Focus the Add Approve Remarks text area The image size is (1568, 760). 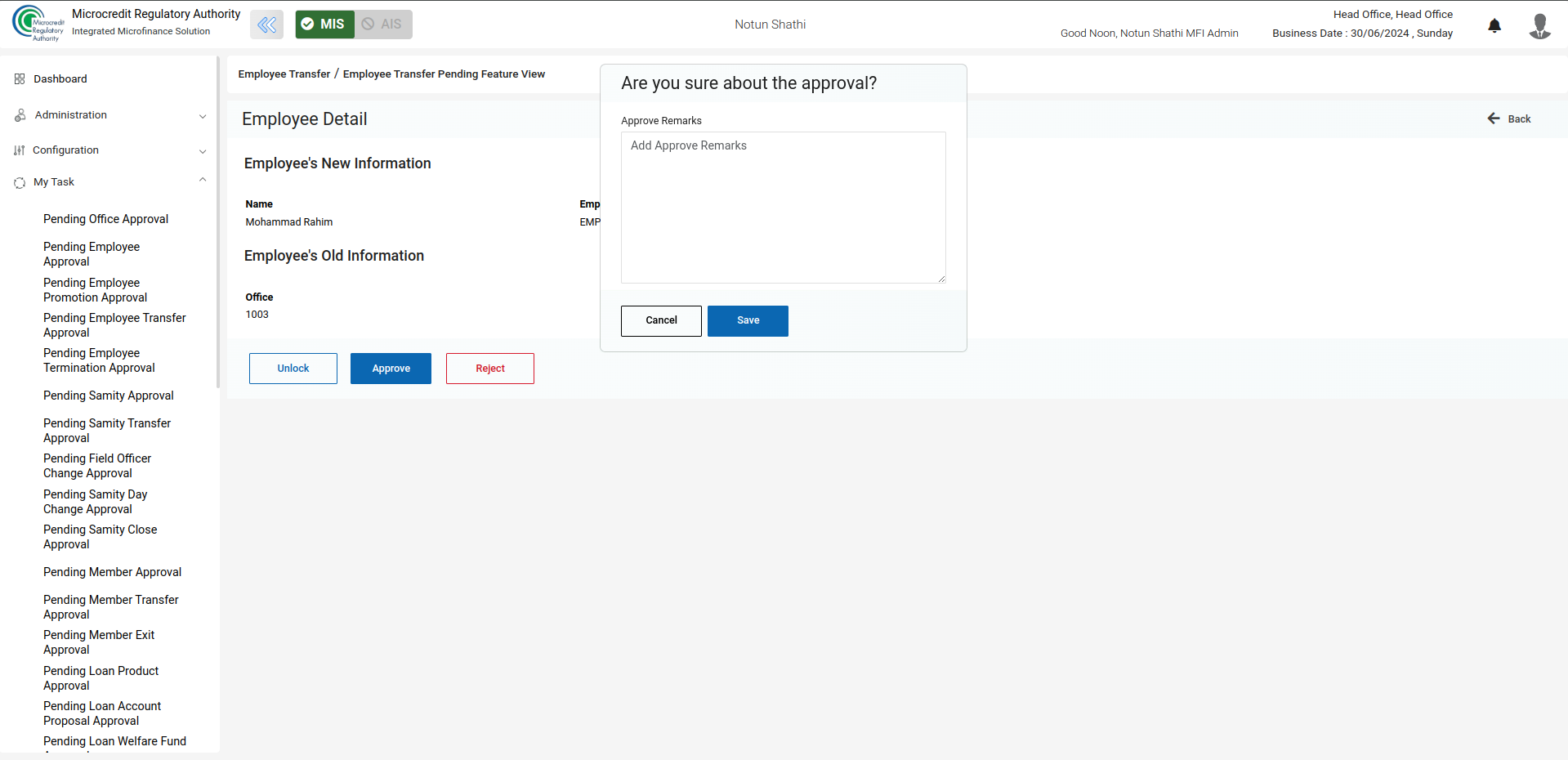[784, 208]
